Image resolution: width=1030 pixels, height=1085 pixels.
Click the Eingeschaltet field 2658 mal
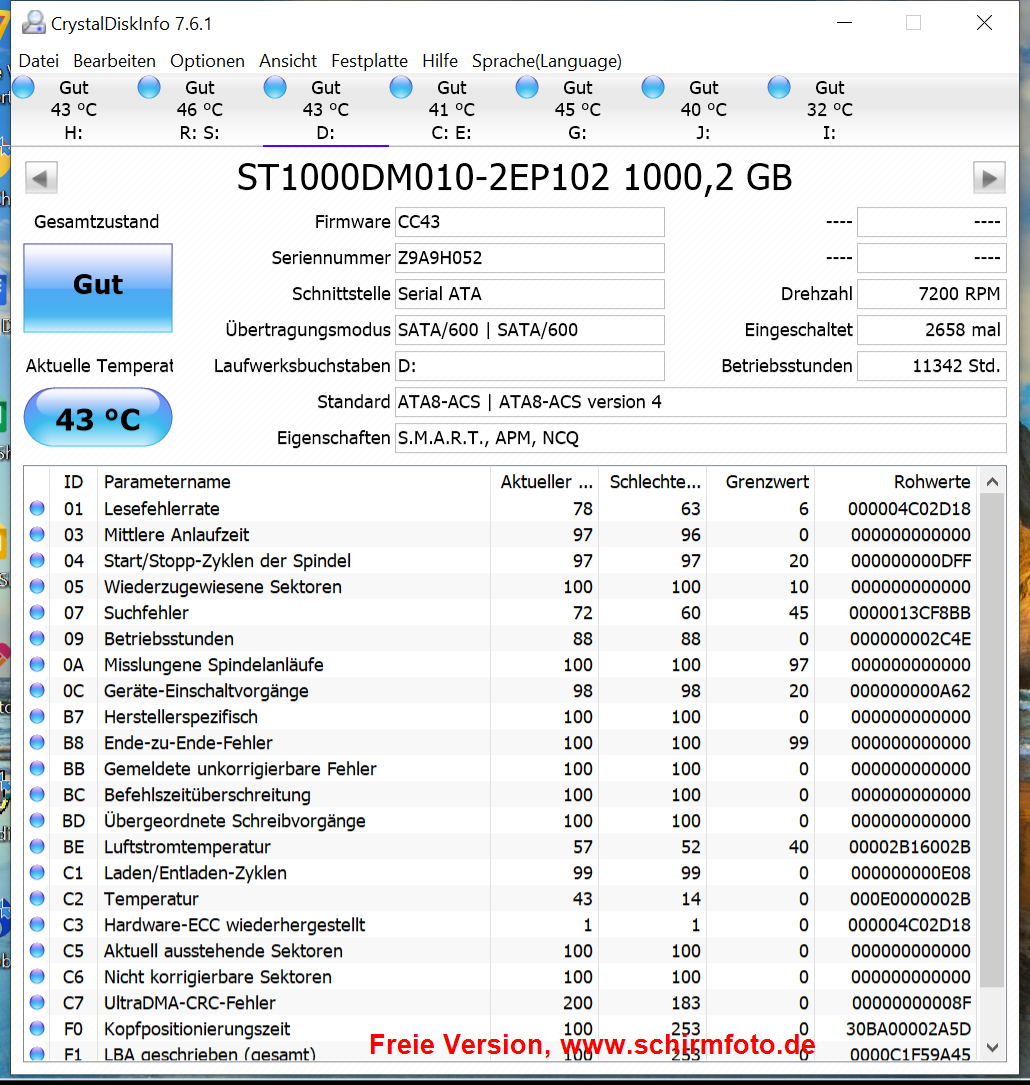coord(932,330)
